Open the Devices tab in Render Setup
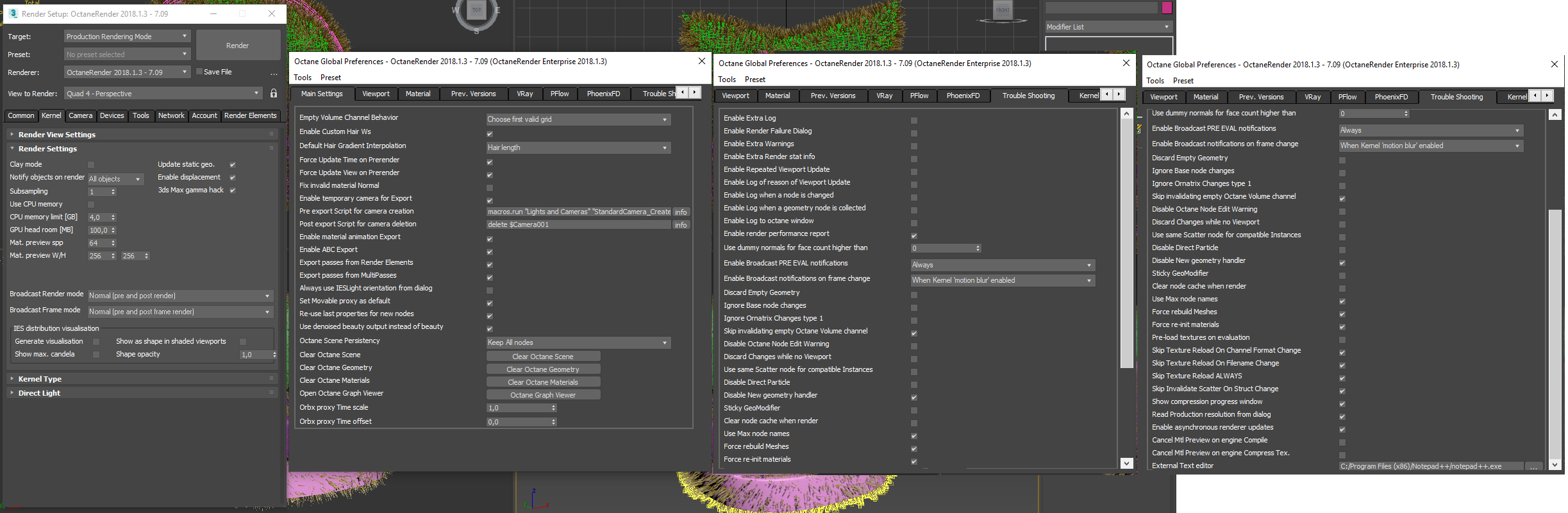 pyautogui.click(x=112, y=115)
